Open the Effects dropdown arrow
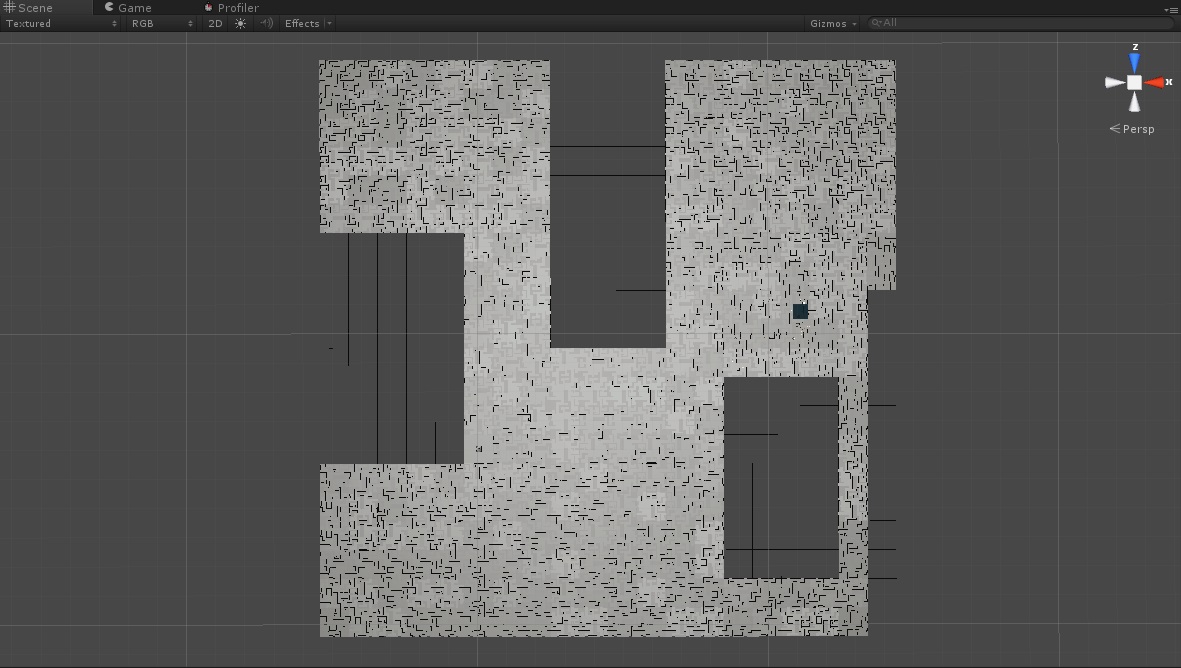Screen dimensions: 1181x668 (329, 23)
